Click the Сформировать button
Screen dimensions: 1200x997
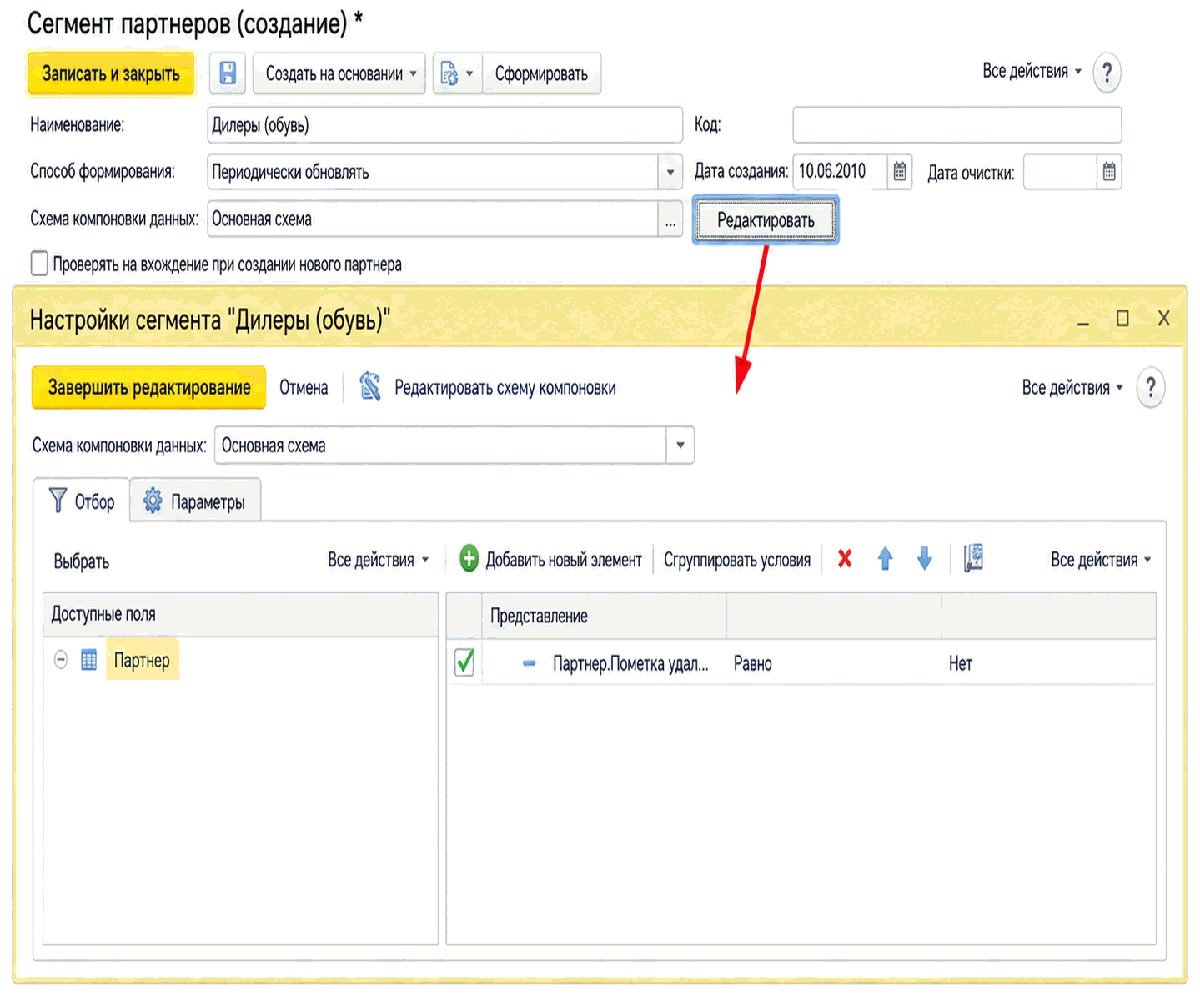click(x=541, y=73)
